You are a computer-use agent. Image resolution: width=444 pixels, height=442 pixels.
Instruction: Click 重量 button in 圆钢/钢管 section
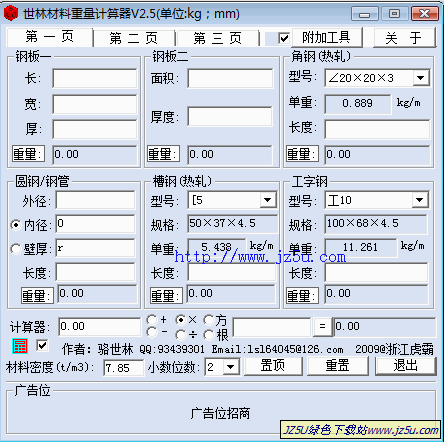pos(37,295)
